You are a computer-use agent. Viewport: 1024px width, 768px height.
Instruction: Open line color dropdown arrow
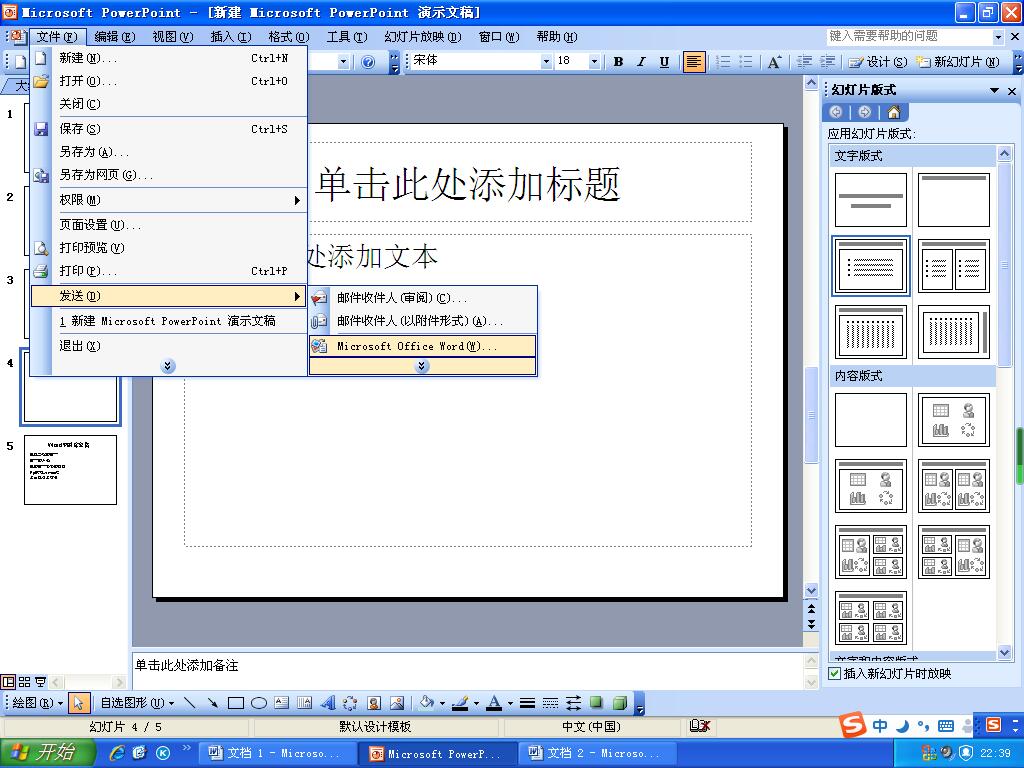click(476, 703)
